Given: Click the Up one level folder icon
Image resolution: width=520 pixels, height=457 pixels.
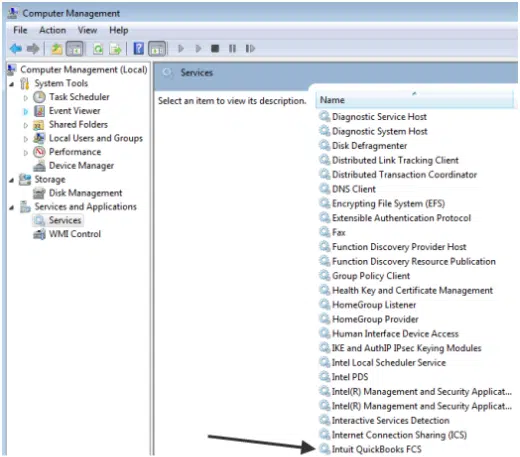Looking at the screenshot, I should tap(57, 49).
